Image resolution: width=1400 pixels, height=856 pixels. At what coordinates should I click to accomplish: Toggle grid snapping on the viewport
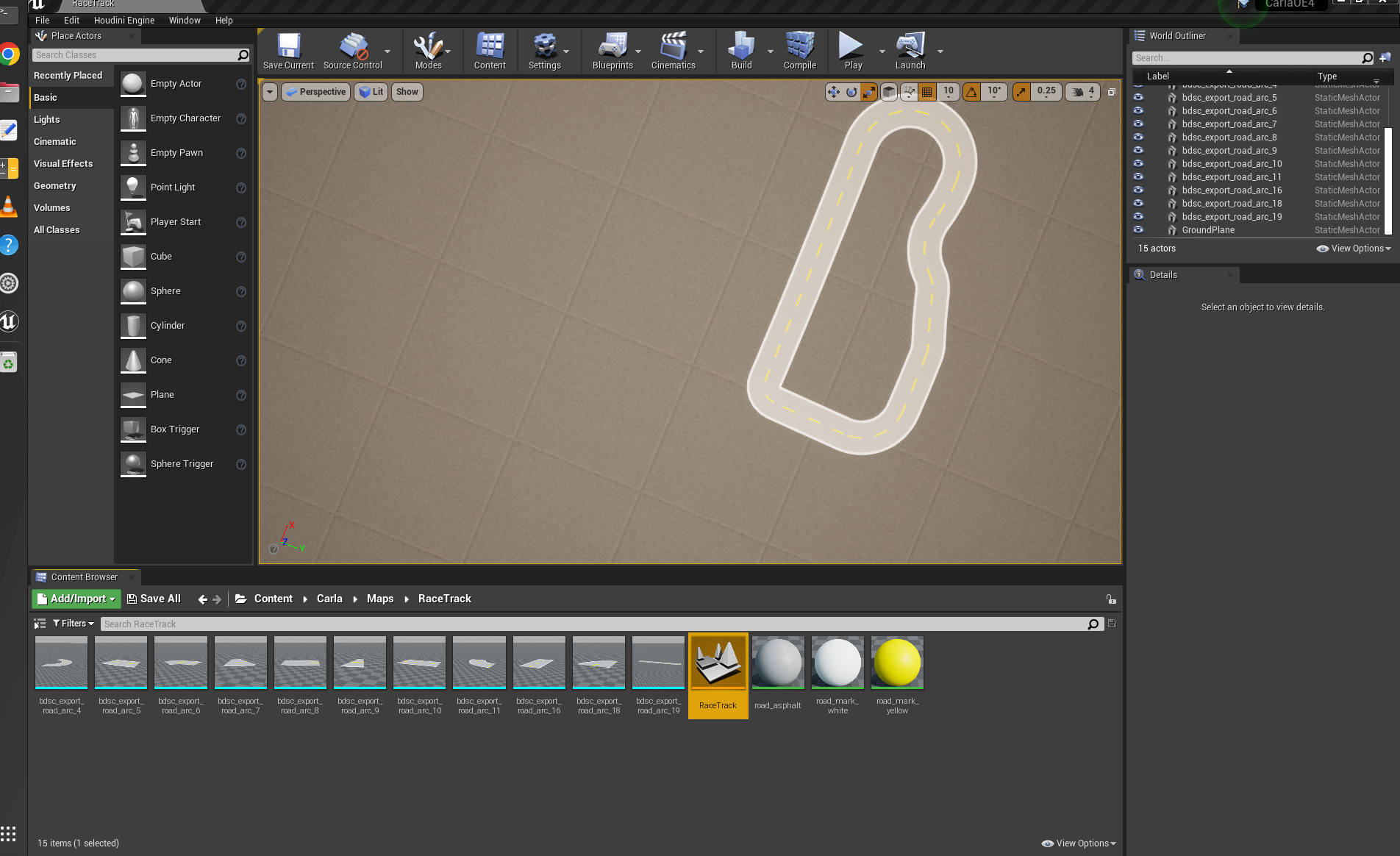(x=926, y=92)
